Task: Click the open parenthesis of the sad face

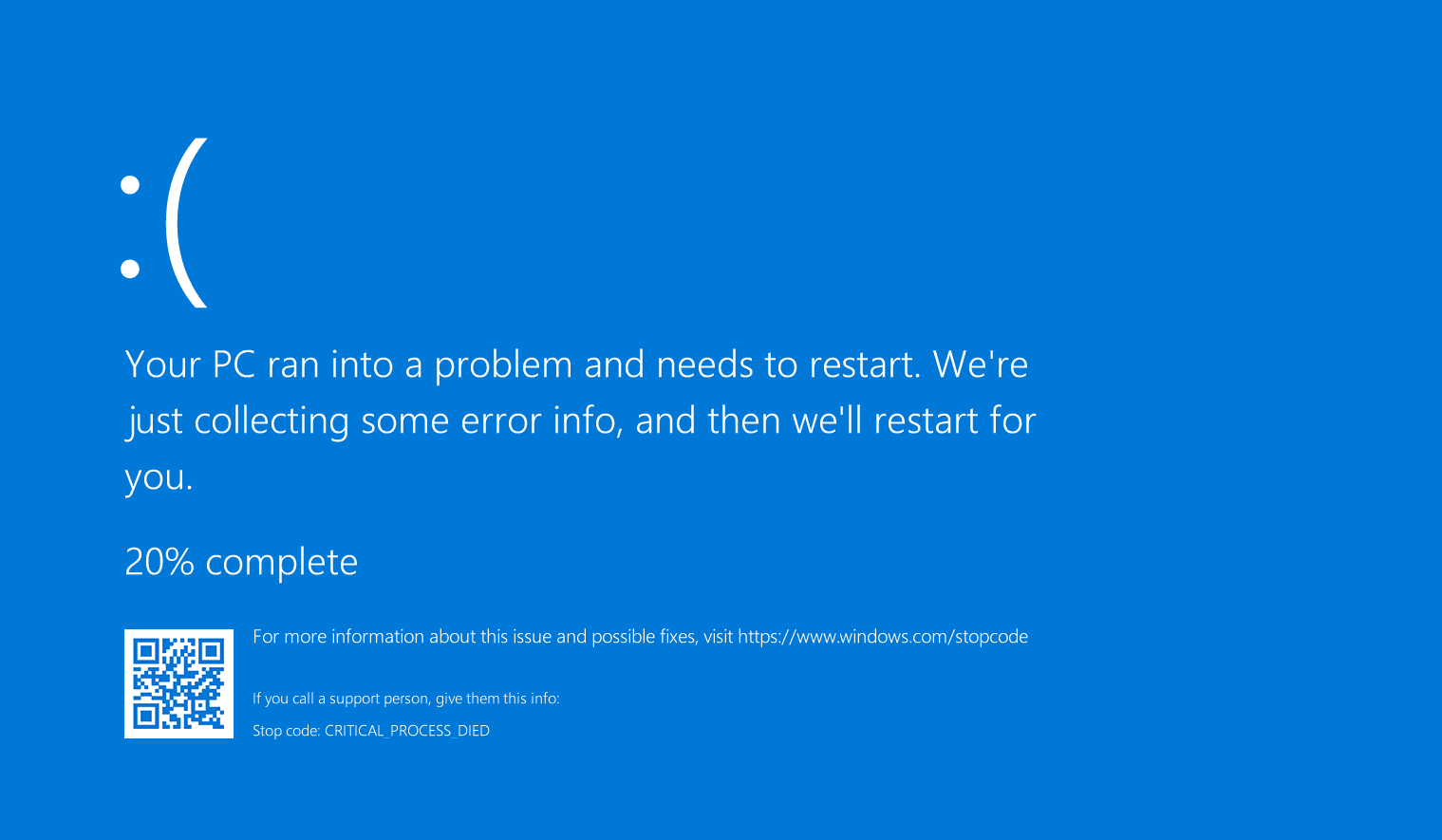Action: pos(186,223)
